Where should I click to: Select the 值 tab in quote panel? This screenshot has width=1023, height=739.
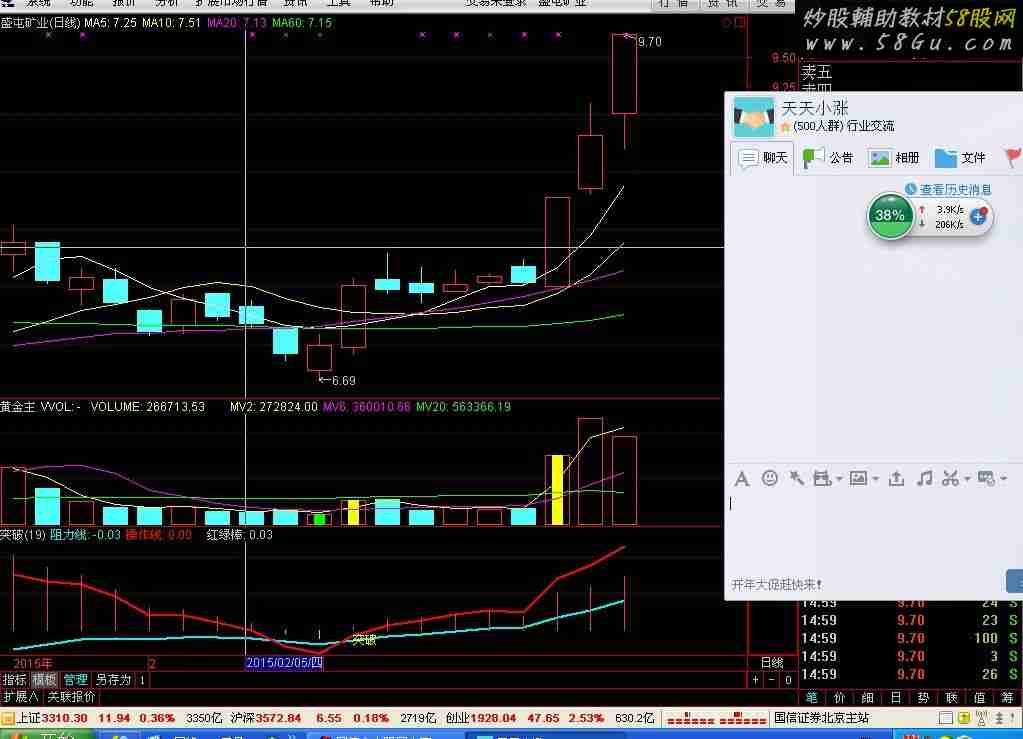(x=980, y=697)
